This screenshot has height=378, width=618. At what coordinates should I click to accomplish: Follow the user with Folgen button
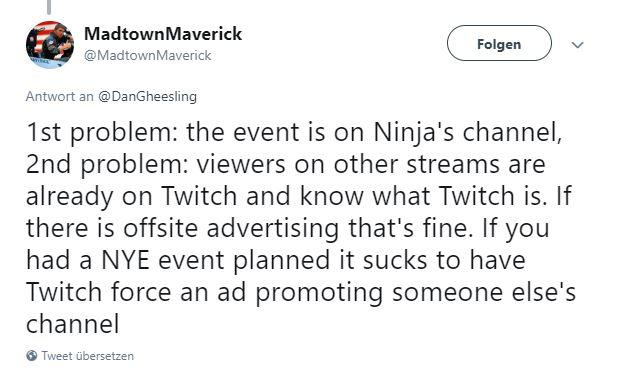pyautogui.click(x=499, y=43)
